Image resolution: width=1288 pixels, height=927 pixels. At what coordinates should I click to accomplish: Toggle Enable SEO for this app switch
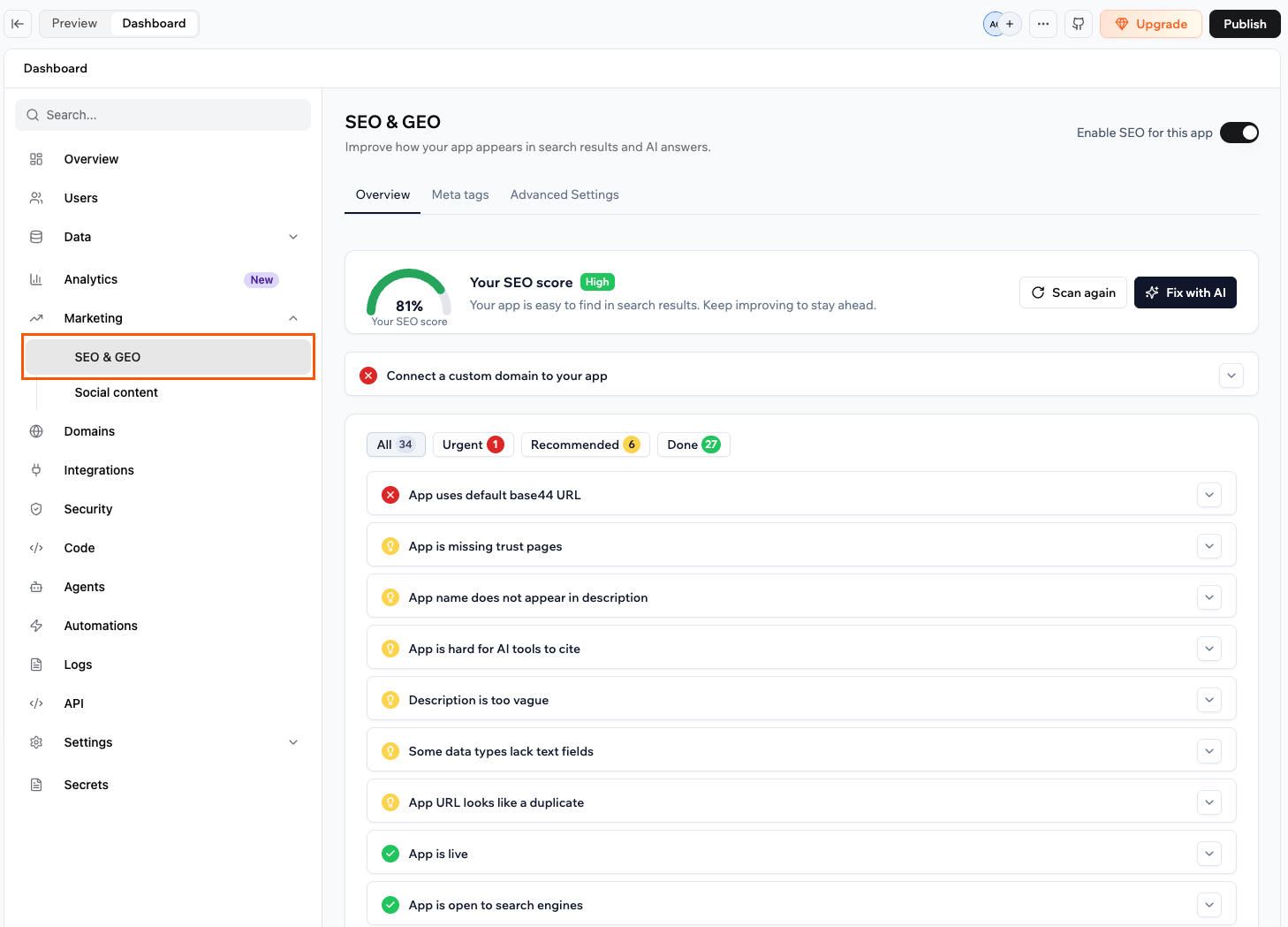[1239, 133]
